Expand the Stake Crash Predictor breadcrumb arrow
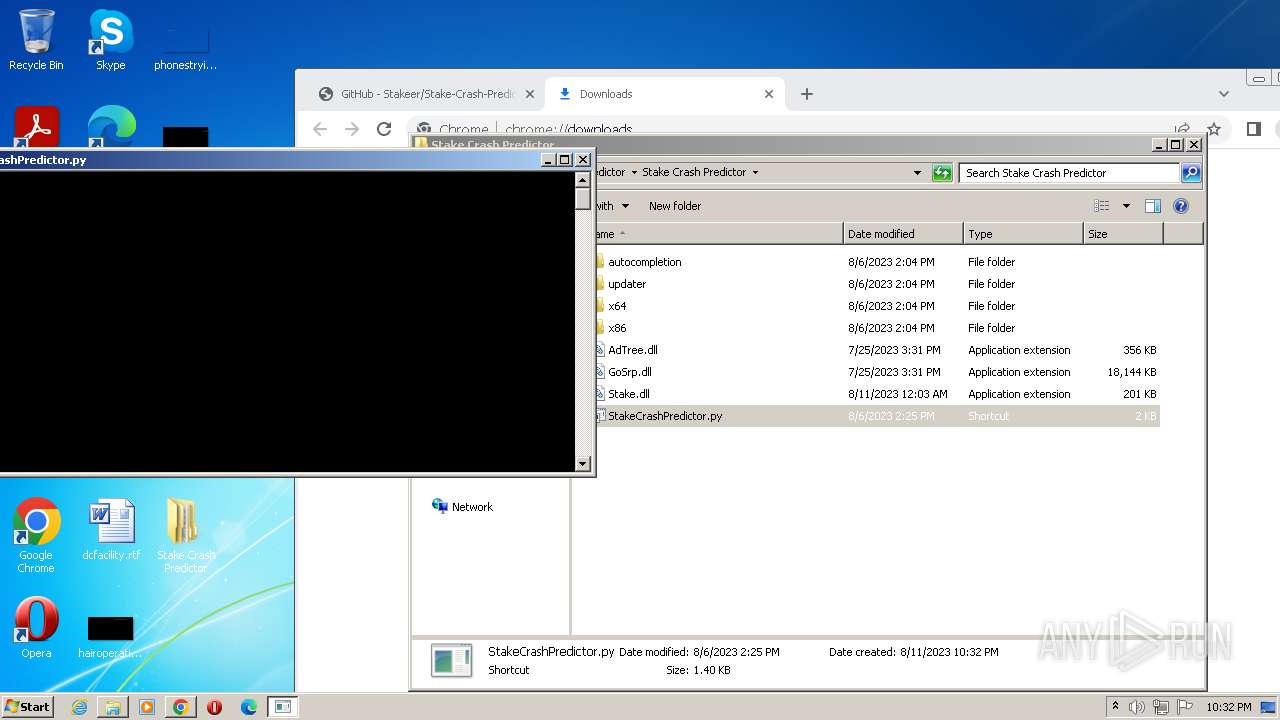The height and width of the screenshot is (720, 1280). [755, 172]
